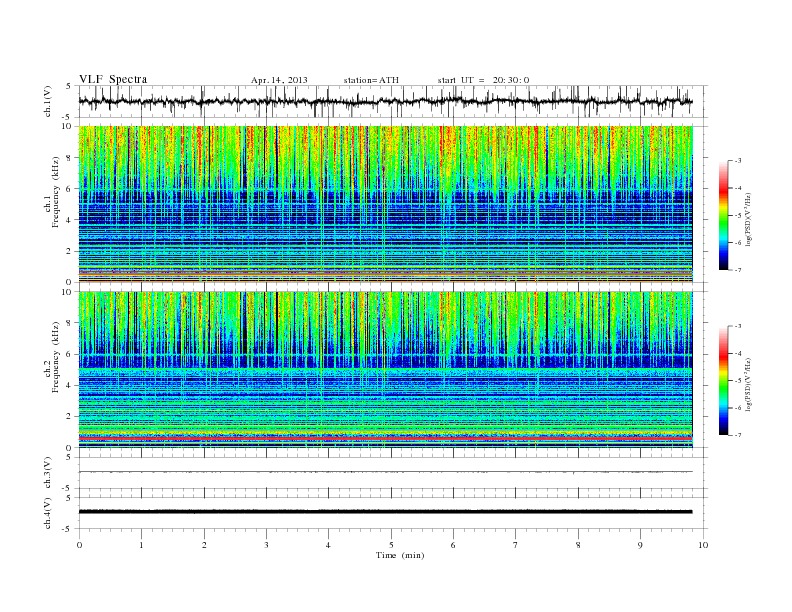The width and height of the screenshot is (792, 612).
Task: Click tick label "9" on the Time axis
Action: pyautogui.click(x=640, y=545)
